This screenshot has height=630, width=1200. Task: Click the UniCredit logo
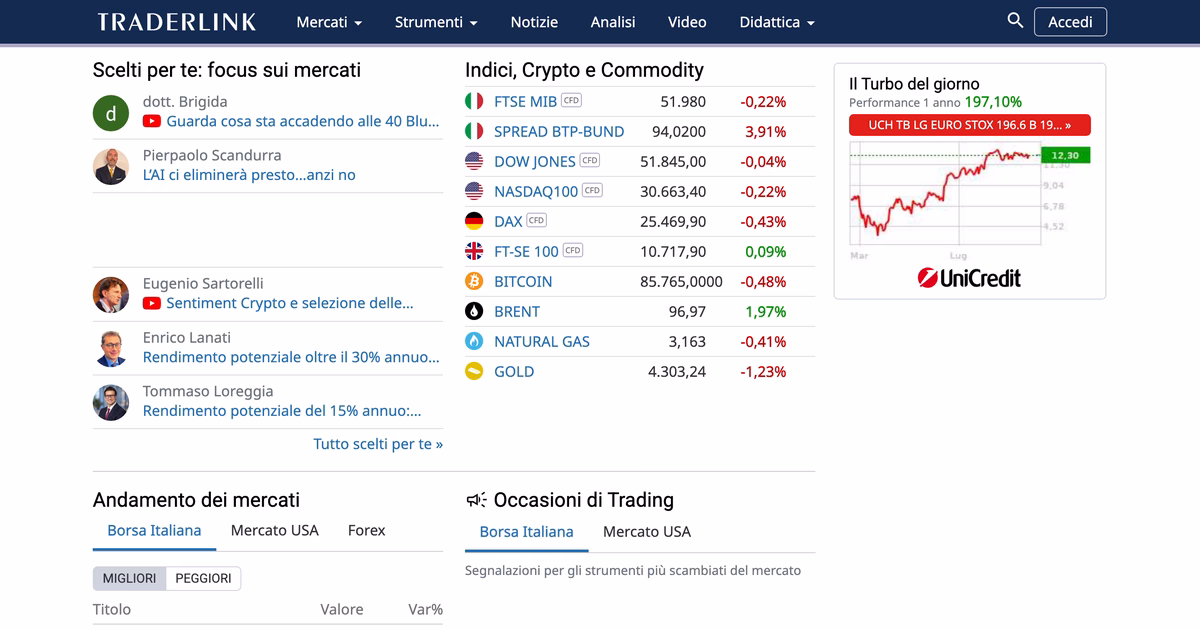[969, 278]
